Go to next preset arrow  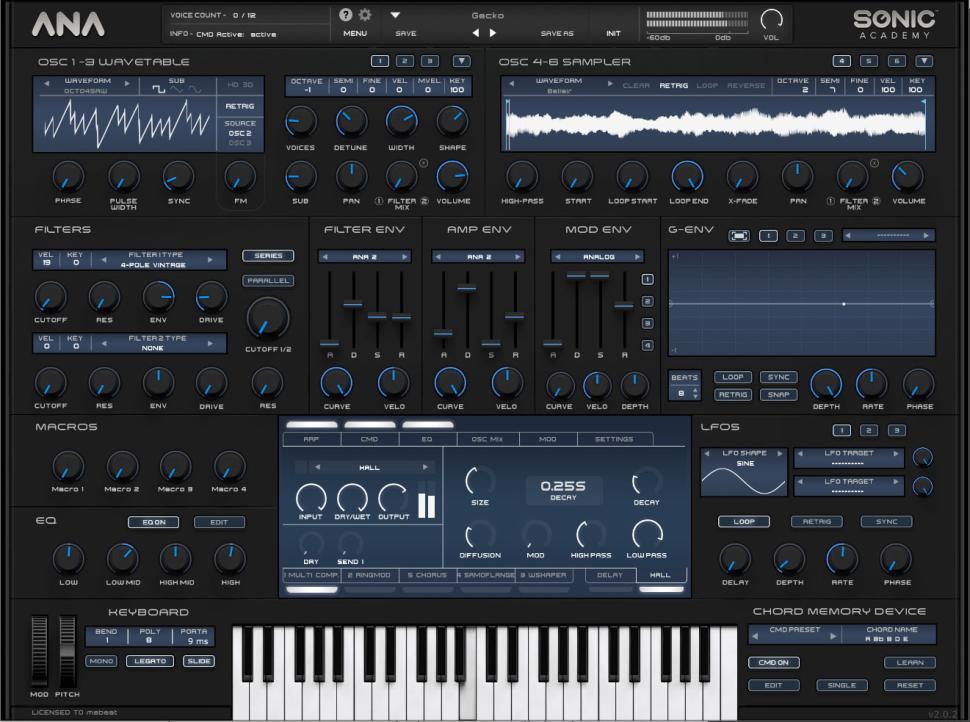coord(492,33)
